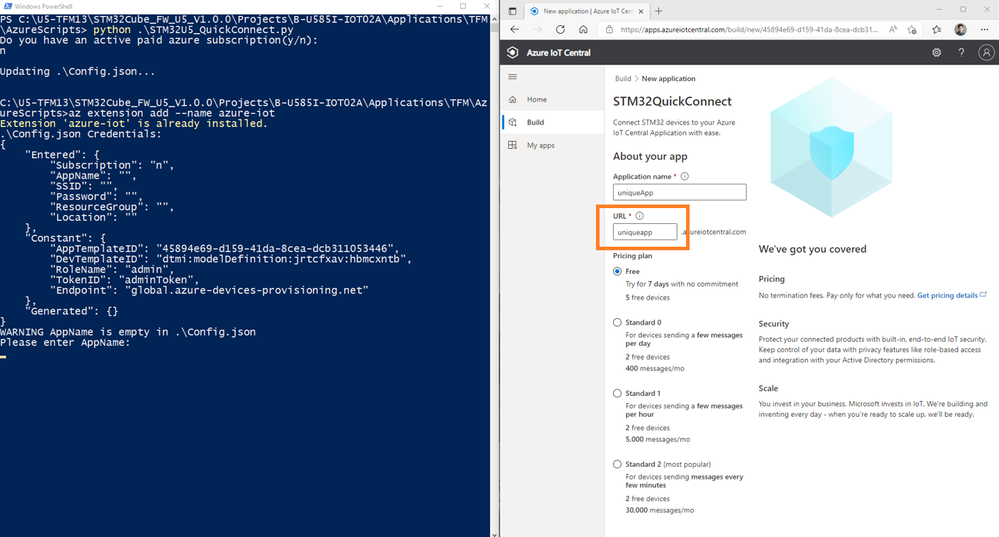Screen dimensions: 999x537
Task: Click the Build icon in sidebar
Action: (512, 122)
